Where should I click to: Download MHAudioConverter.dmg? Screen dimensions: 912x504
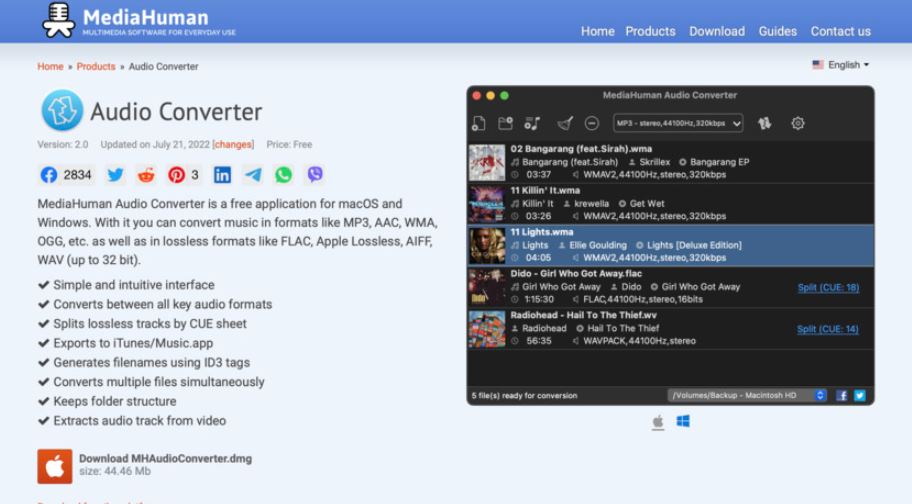pyautogui.click(x=165, y=459)
